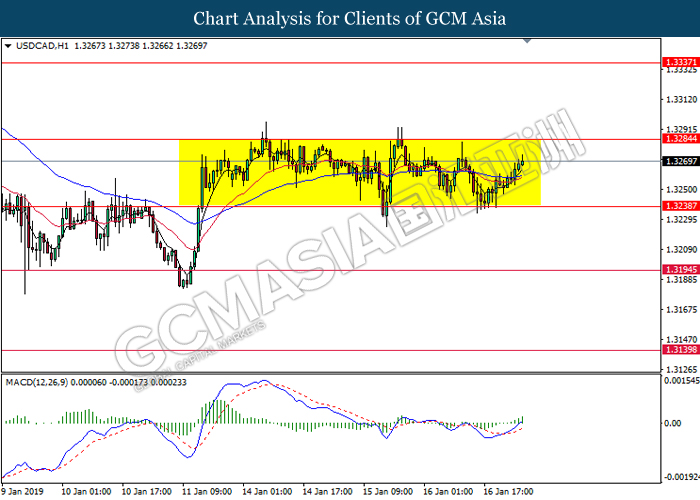Click the 1.33371 red price tag
This screenshot has width=700, height=500.
coord(681,62)
